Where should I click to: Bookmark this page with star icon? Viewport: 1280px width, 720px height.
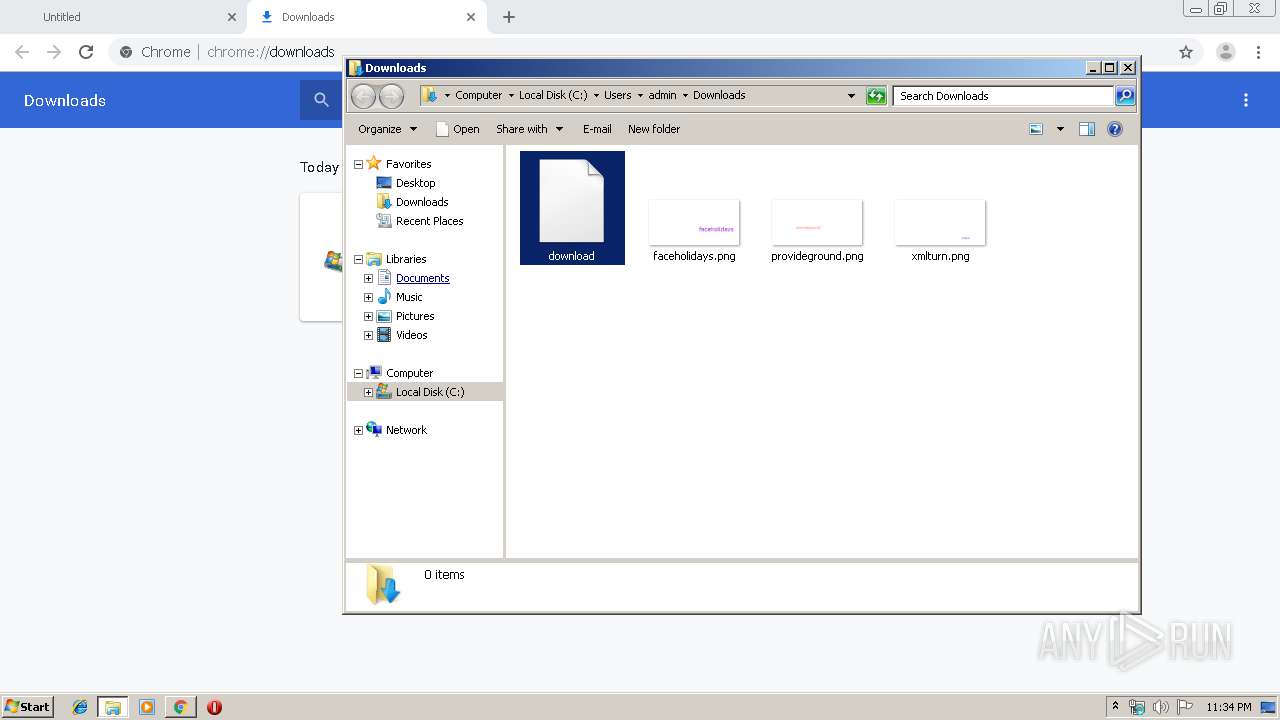[x=1186, y=52]
